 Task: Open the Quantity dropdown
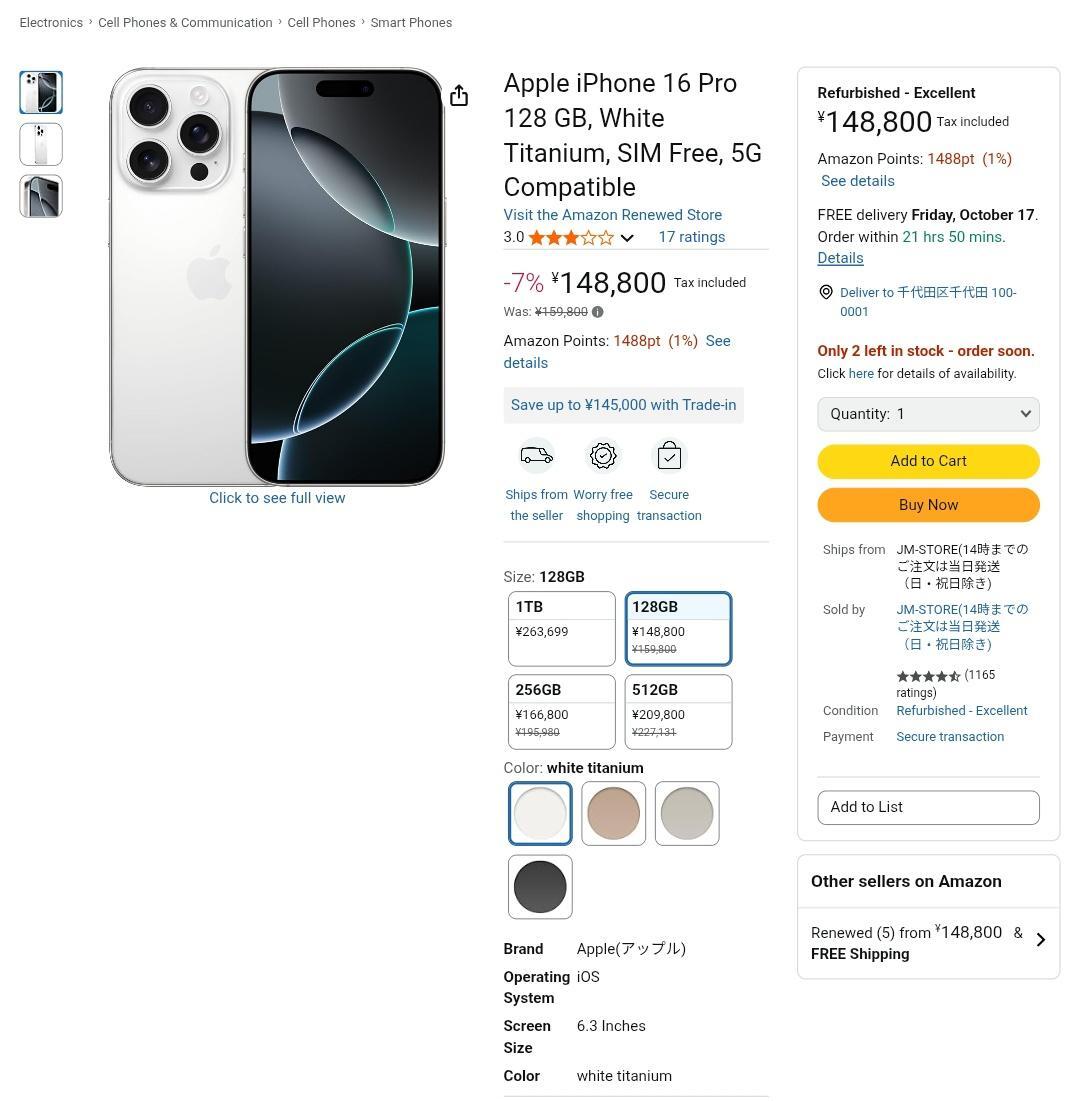(x=928, y=414)
